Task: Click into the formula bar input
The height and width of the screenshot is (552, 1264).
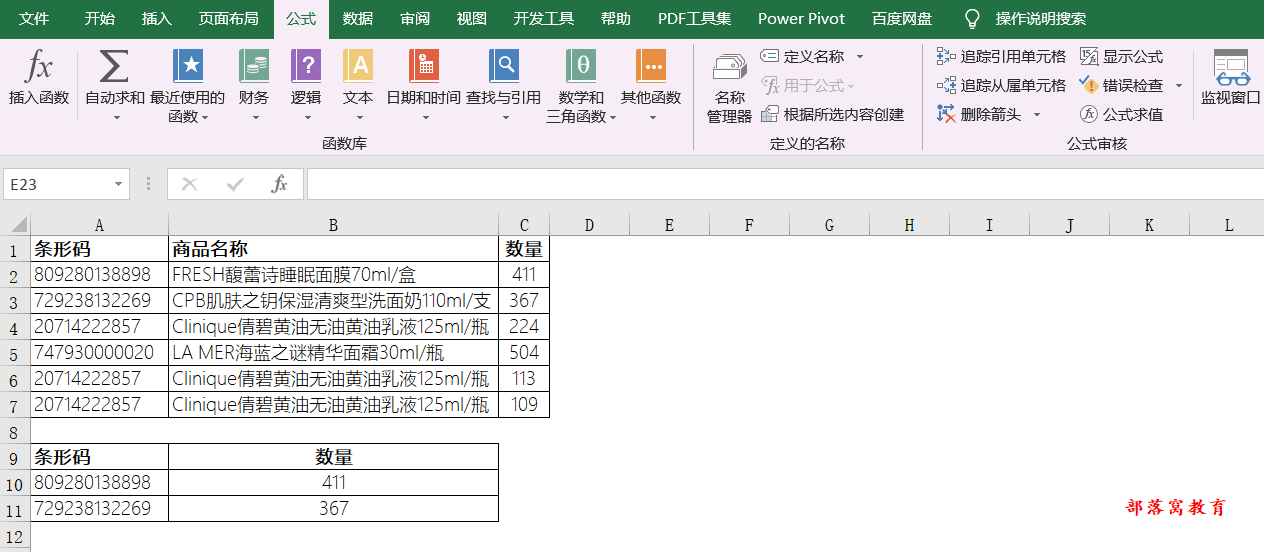Action: [785, 184]
